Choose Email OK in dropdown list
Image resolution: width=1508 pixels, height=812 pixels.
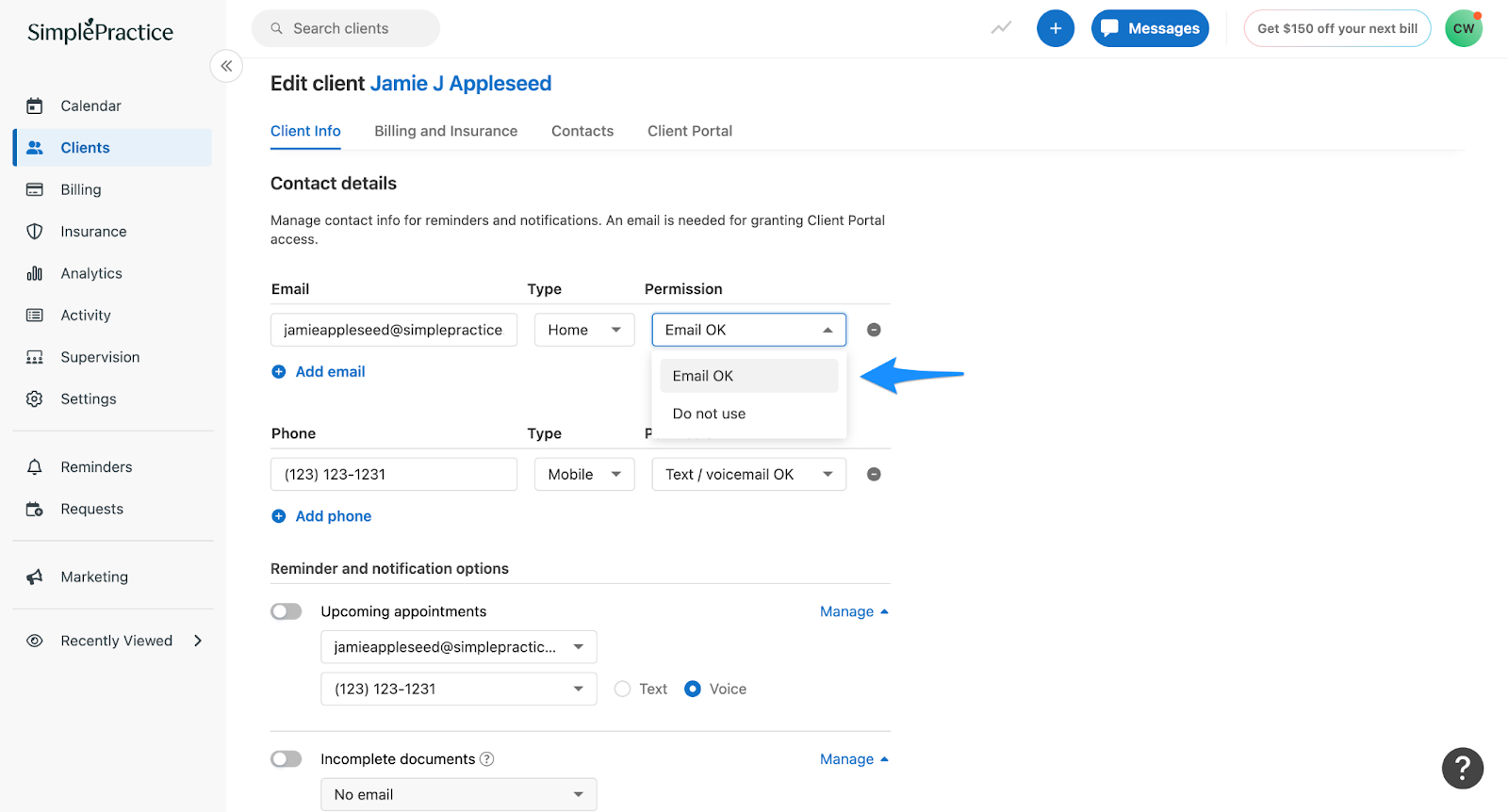[749, 376]
